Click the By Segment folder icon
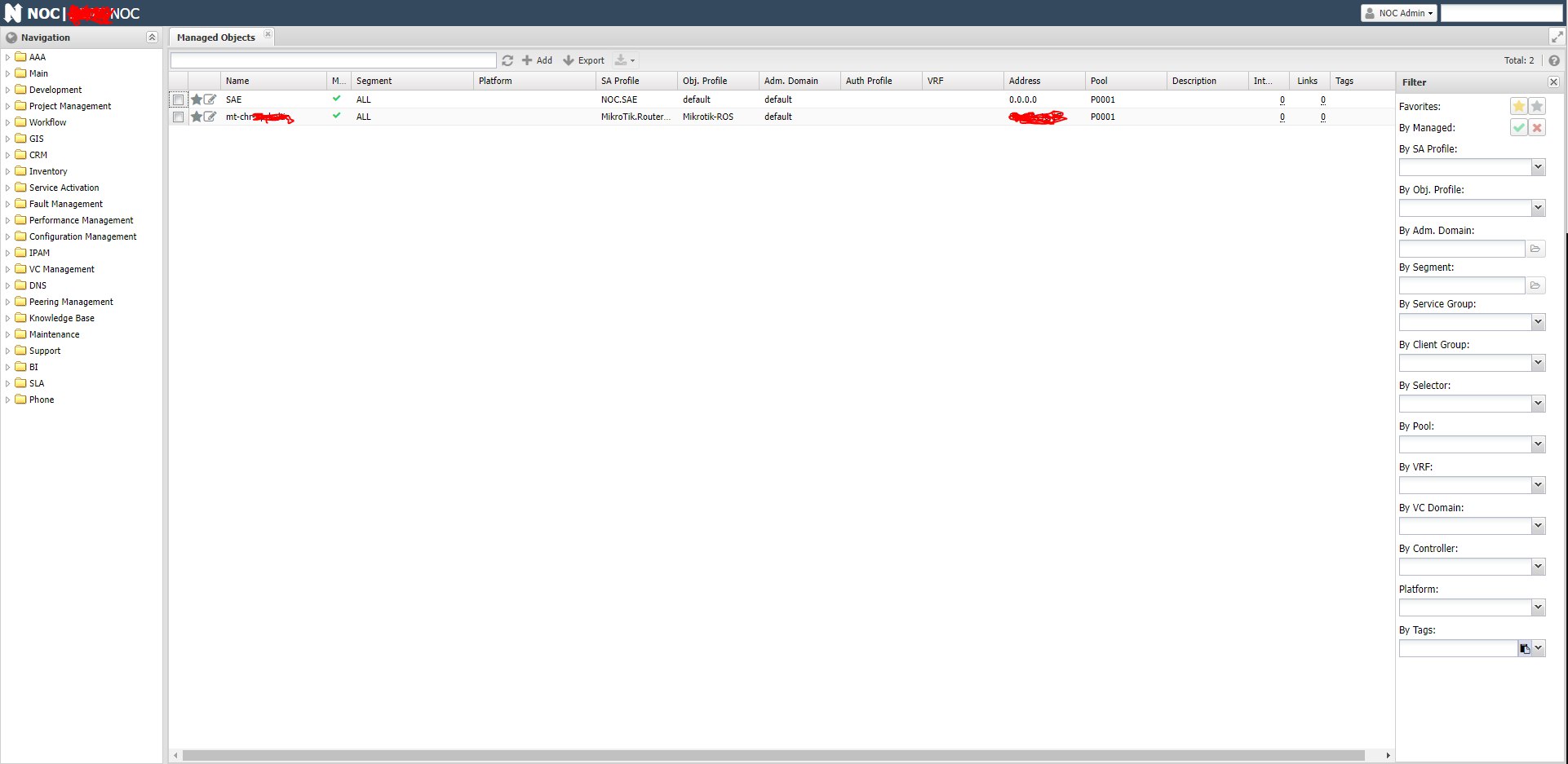This screenshot has height=764, width=1568. click(x=1535, y=285)
